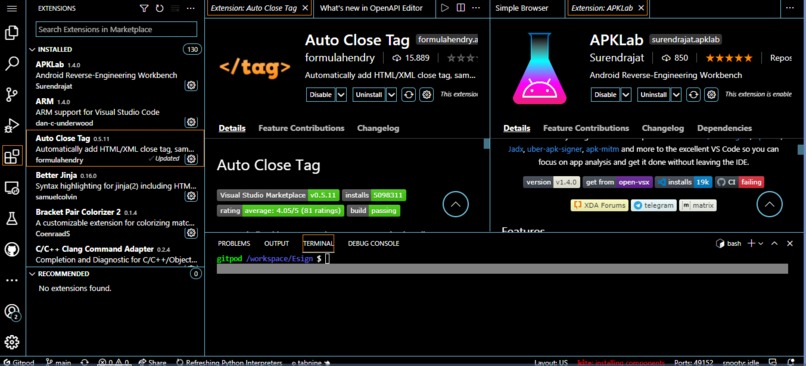Switch to the Problems panel tab
Screen dimensions: 806x366
point(234,243)
